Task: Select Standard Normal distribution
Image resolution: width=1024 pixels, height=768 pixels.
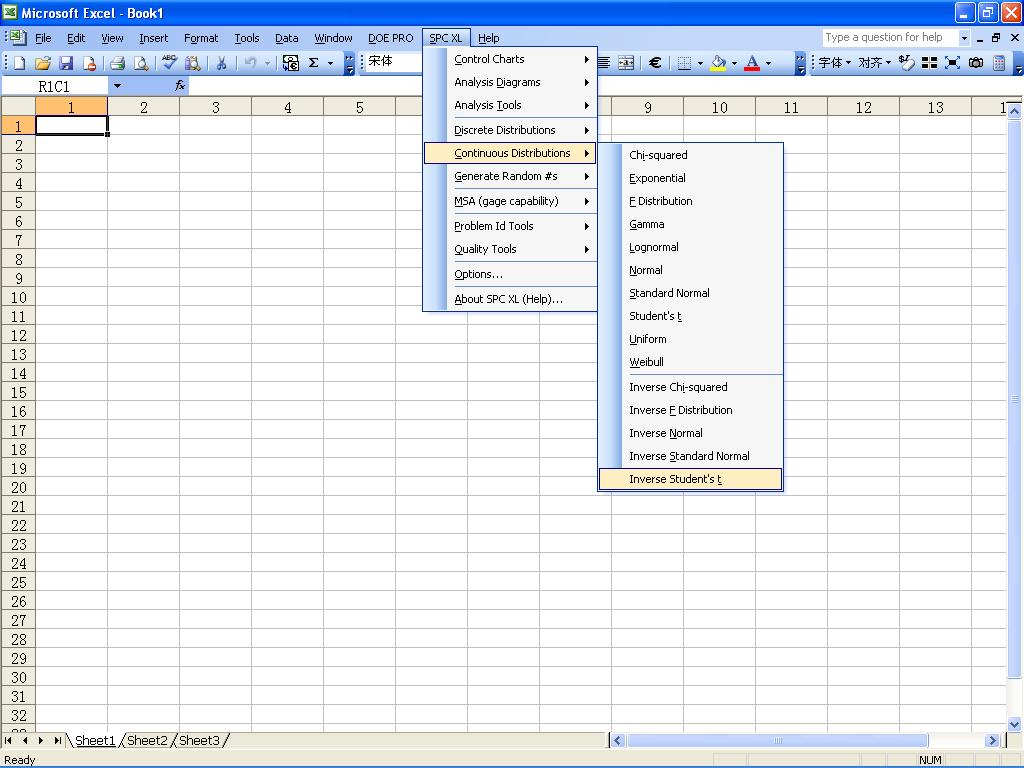Action: coord(690,293)
